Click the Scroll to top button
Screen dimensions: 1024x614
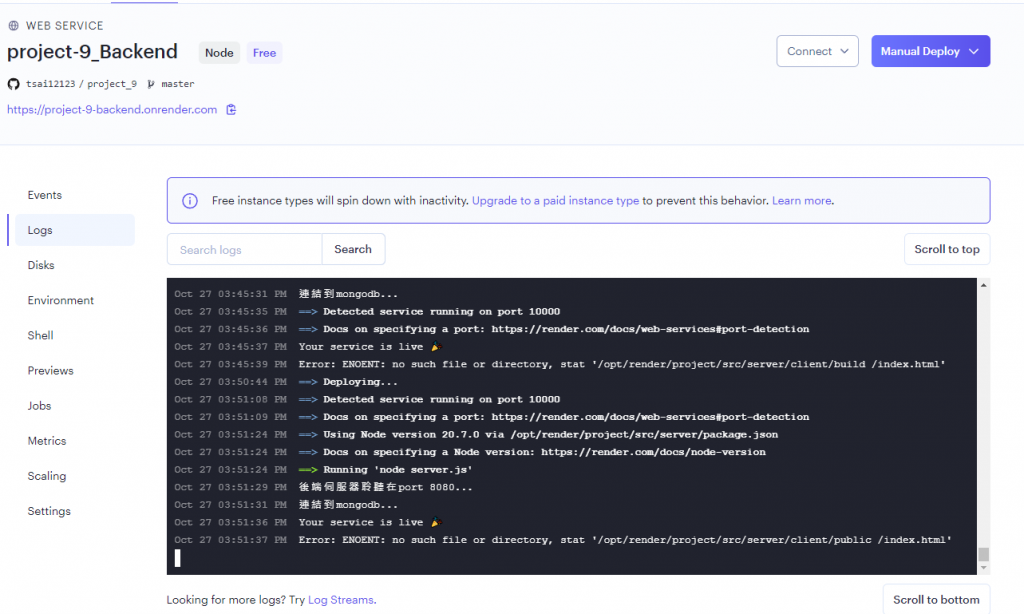pos(947,249)
